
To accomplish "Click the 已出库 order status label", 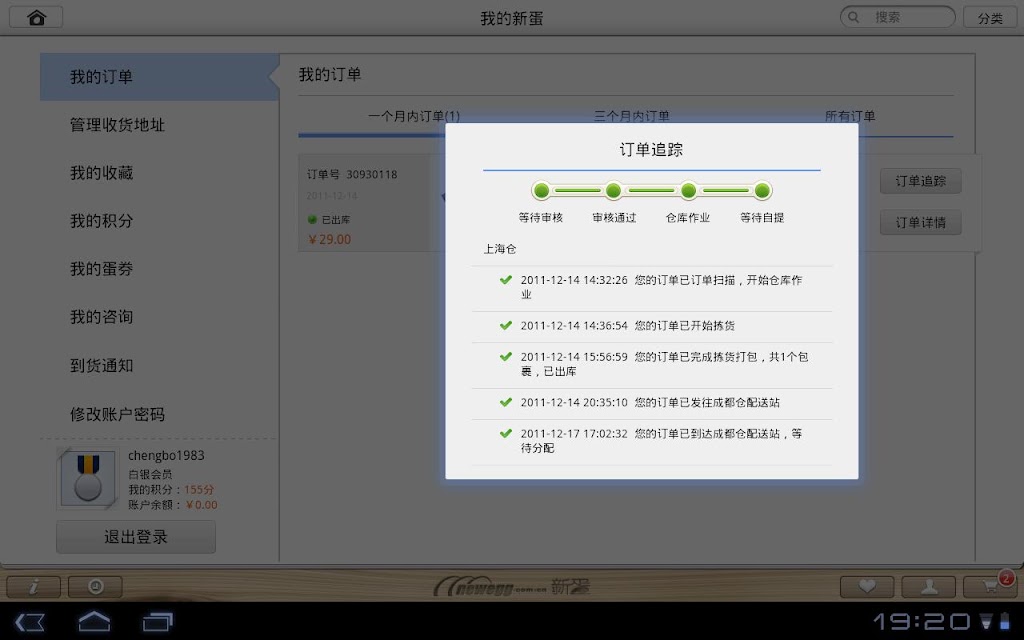I will pos(336,220).
